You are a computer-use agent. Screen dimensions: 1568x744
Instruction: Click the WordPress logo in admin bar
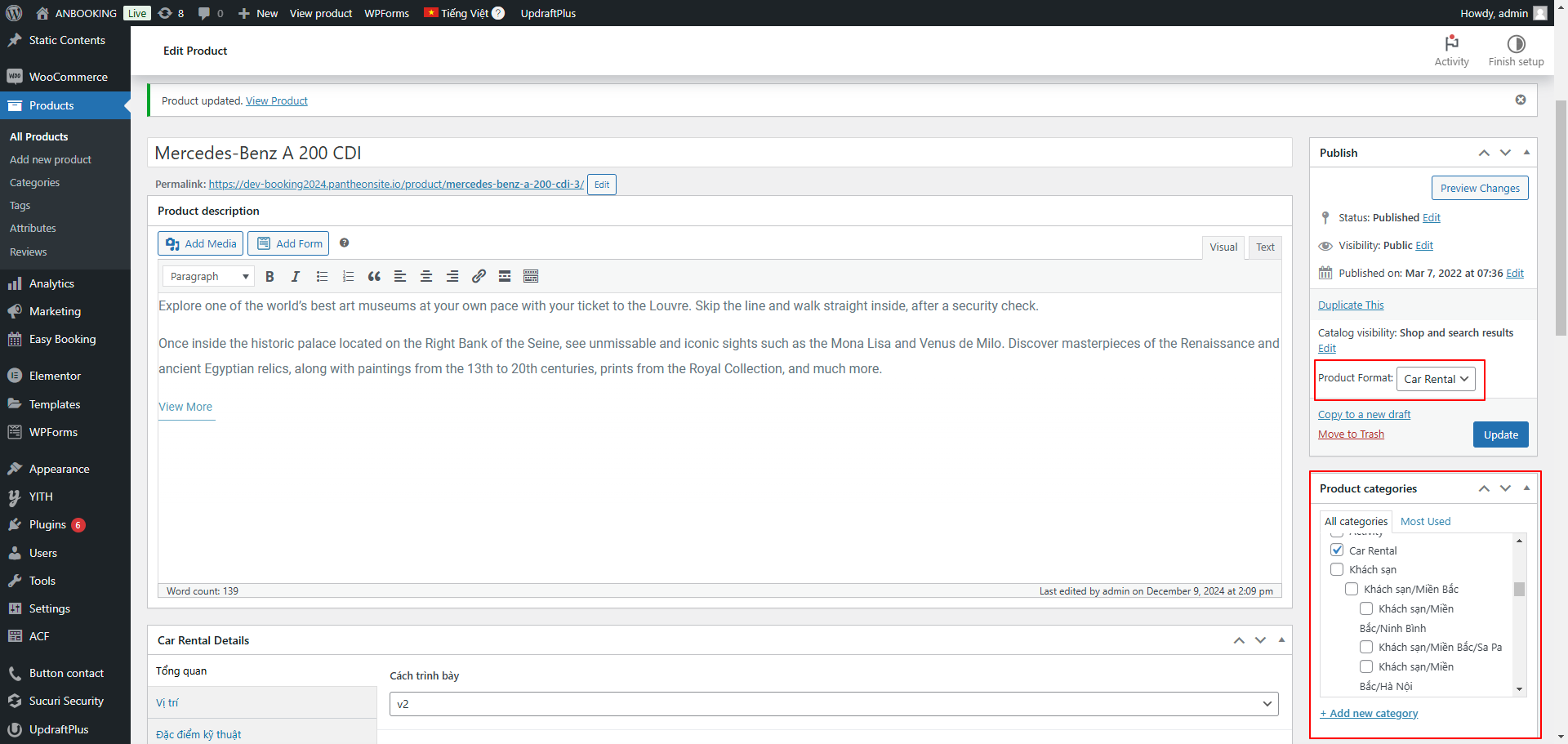coord(13,13)
